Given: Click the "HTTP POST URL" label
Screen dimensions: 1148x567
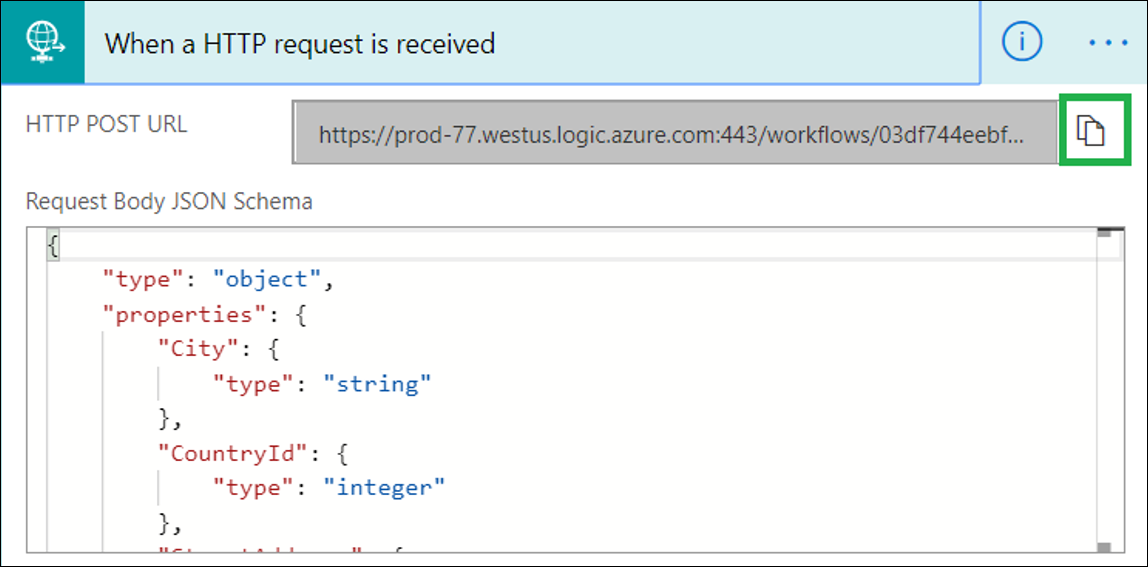Looking at the screenshot, I should 106,125.
